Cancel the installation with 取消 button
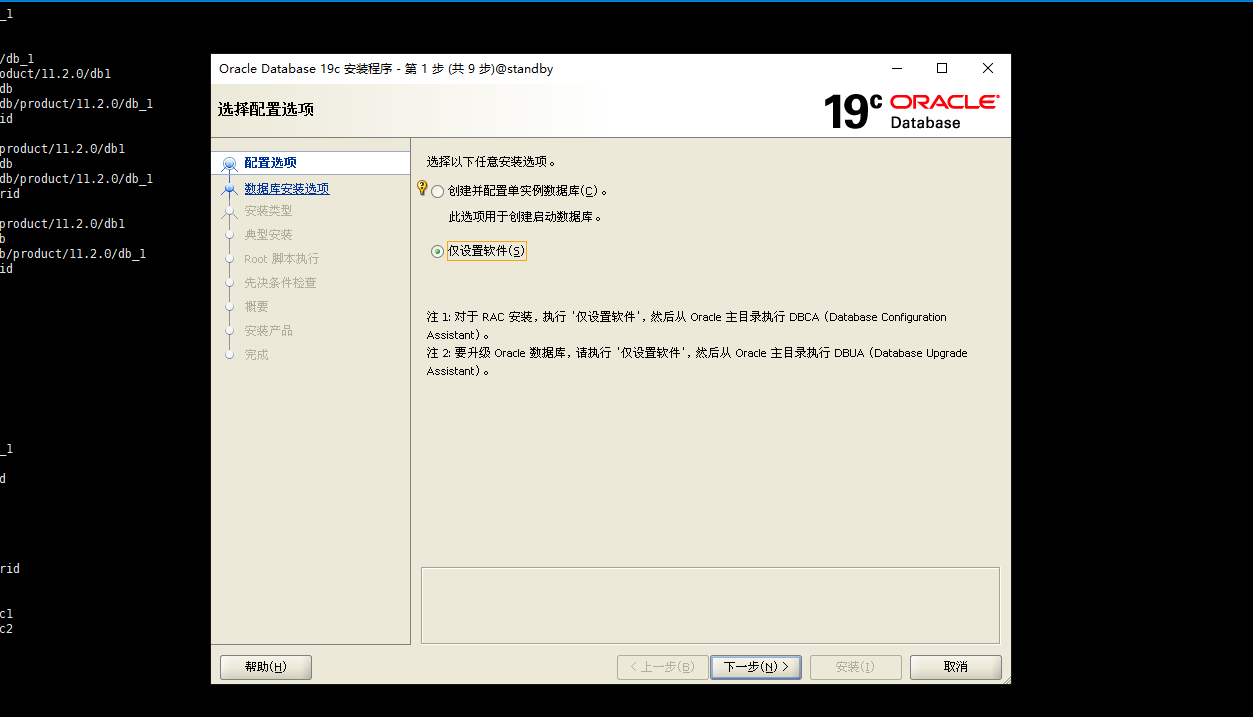Viewport: 1253px width, 717px height. 955,667
